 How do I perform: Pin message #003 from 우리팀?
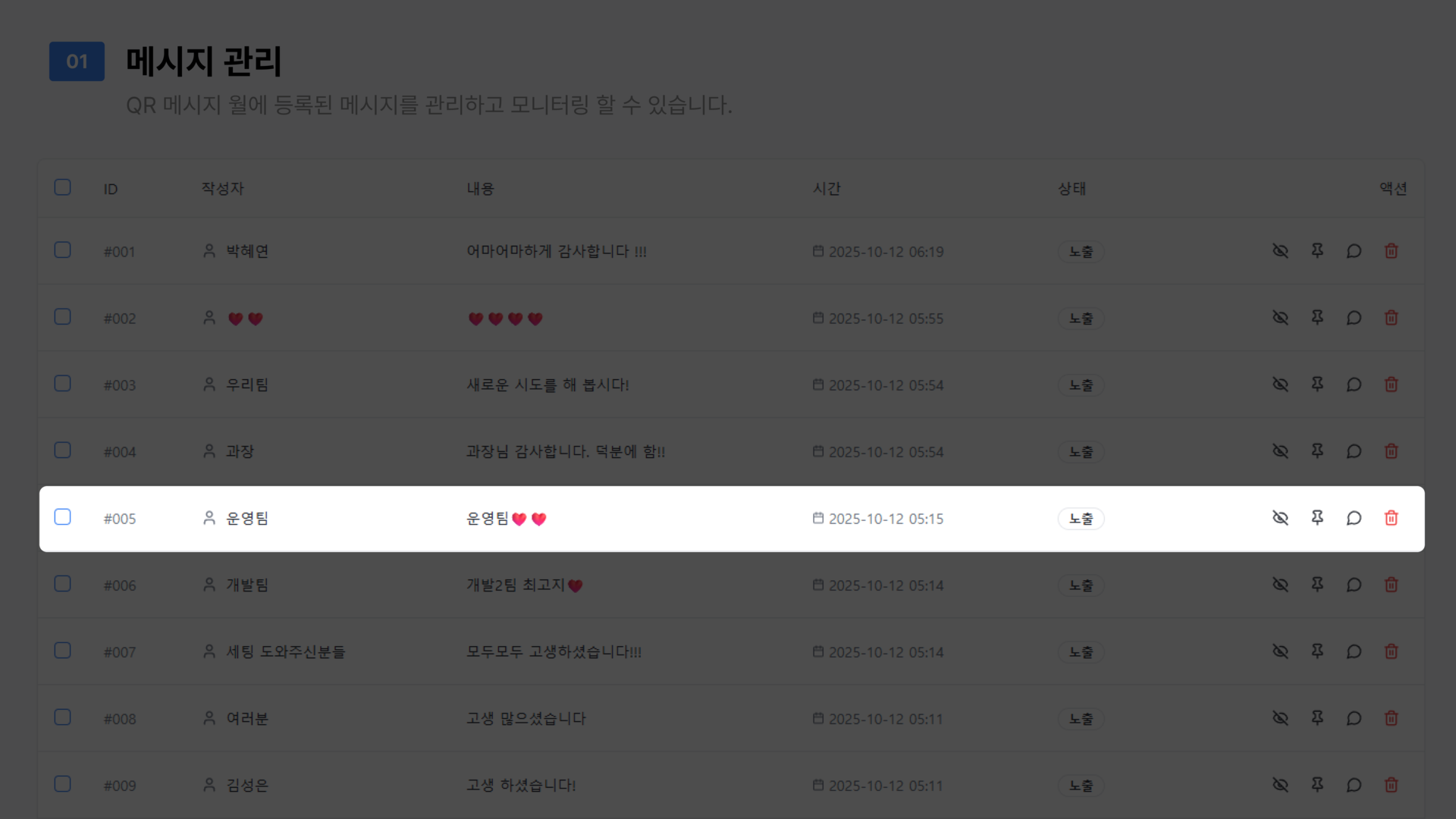(x=1317, y=384)
